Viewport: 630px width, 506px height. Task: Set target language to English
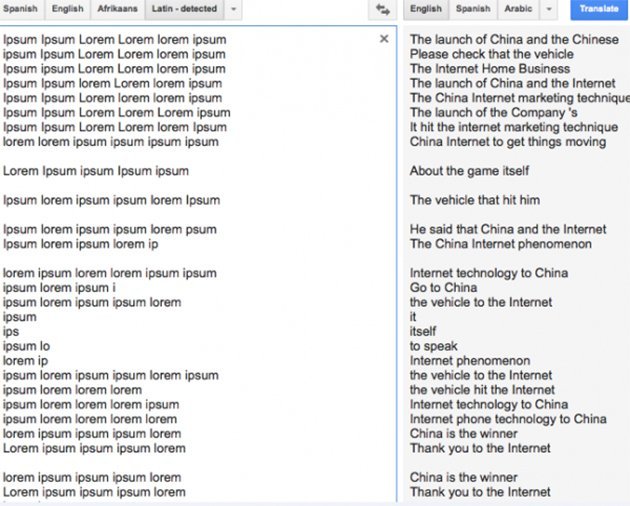[x=426, y=9]
